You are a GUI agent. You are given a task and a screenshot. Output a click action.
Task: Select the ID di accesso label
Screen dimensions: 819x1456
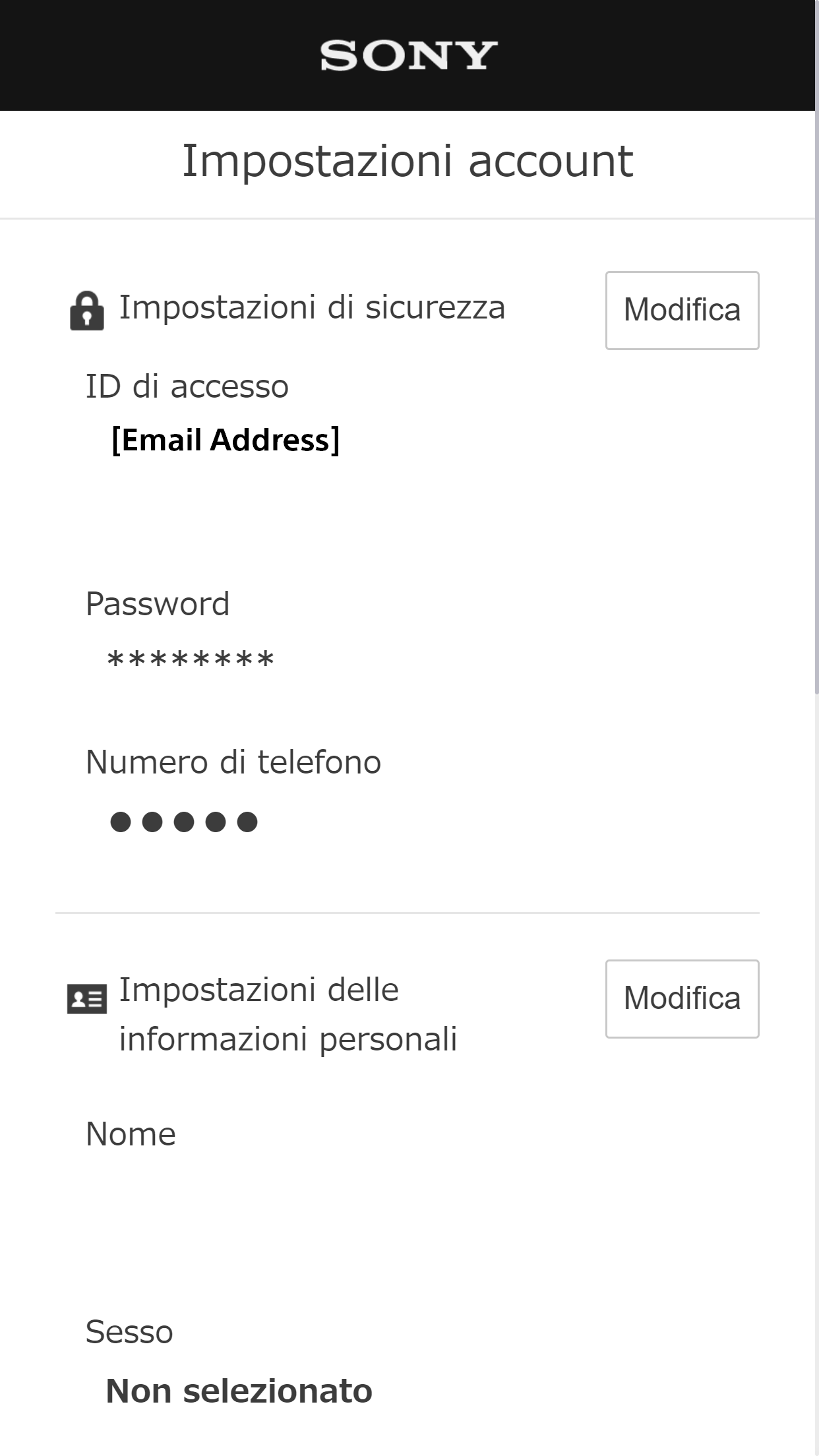pyautogui.click(x=188, y=386)
